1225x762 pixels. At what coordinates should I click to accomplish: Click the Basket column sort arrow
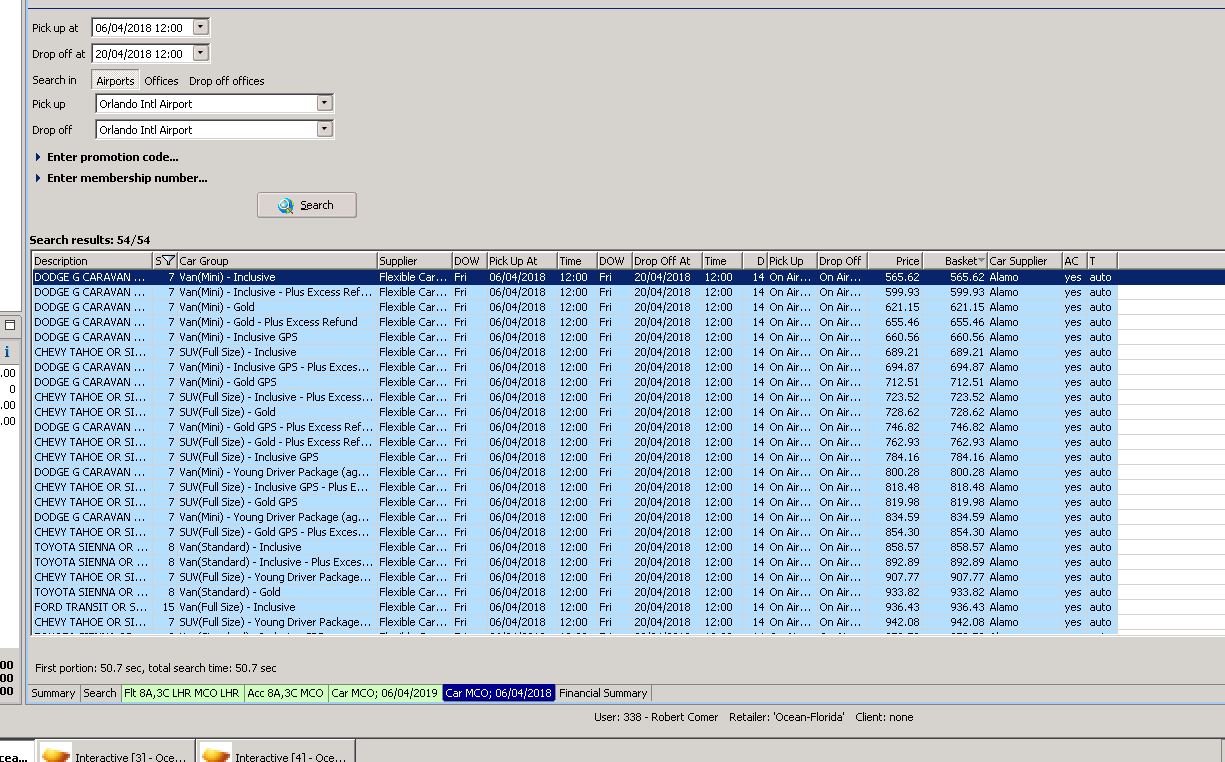tap(982, 261)
